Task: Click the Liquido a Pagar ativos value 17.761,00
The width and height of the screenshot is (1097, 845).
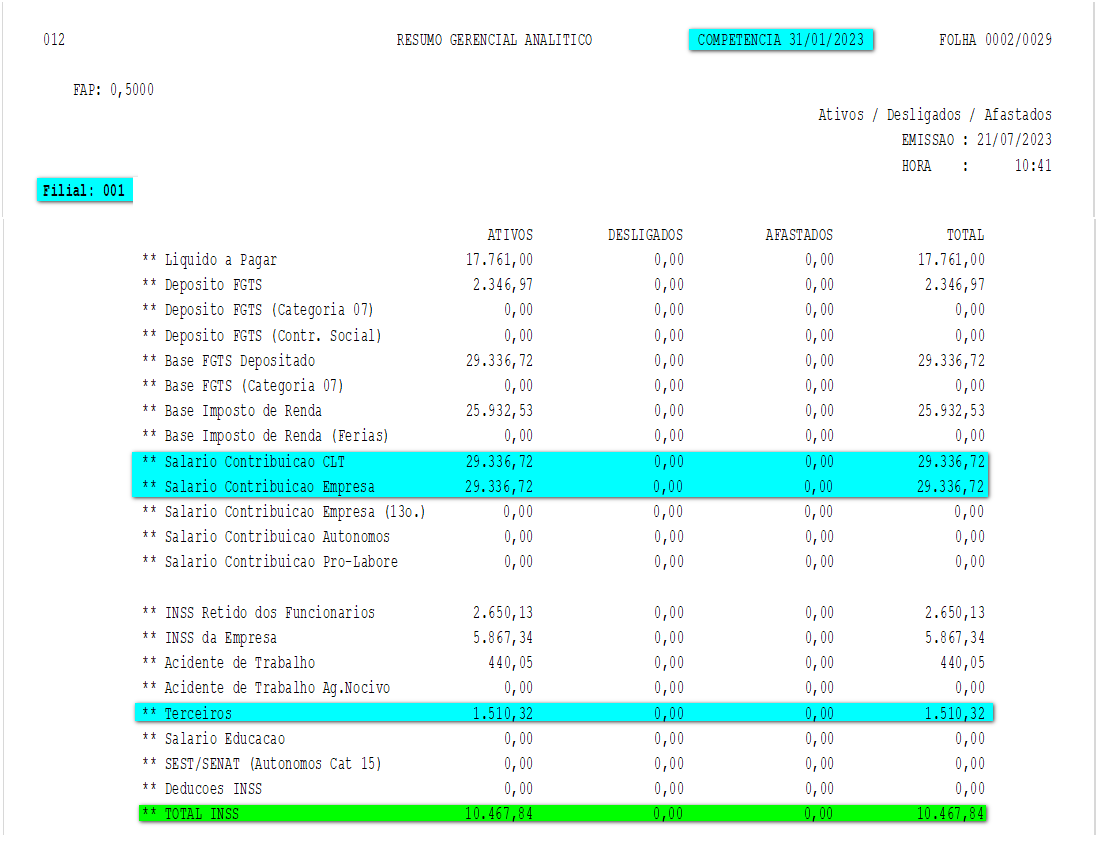Action: (500, 260)
